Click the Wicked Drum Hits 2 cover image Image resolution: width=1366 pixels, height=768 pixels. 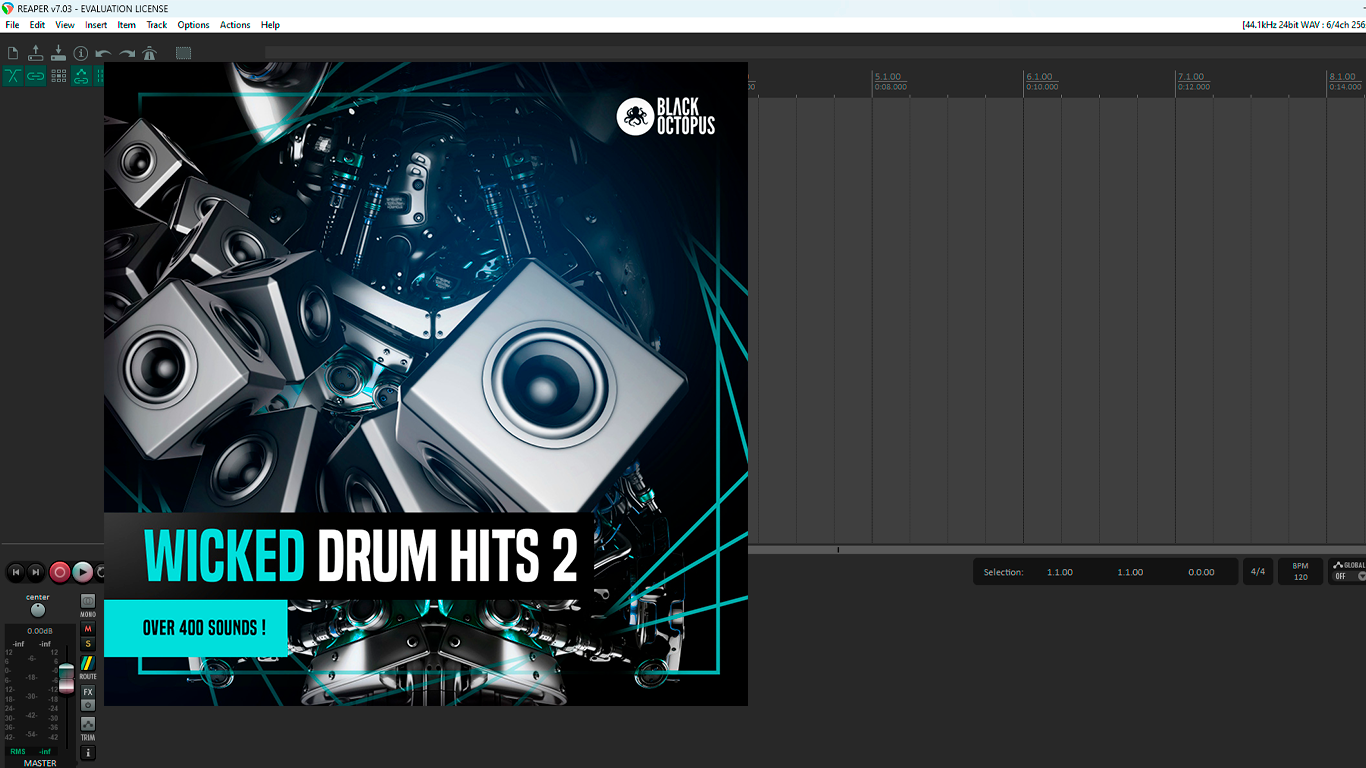click(426, 384)
